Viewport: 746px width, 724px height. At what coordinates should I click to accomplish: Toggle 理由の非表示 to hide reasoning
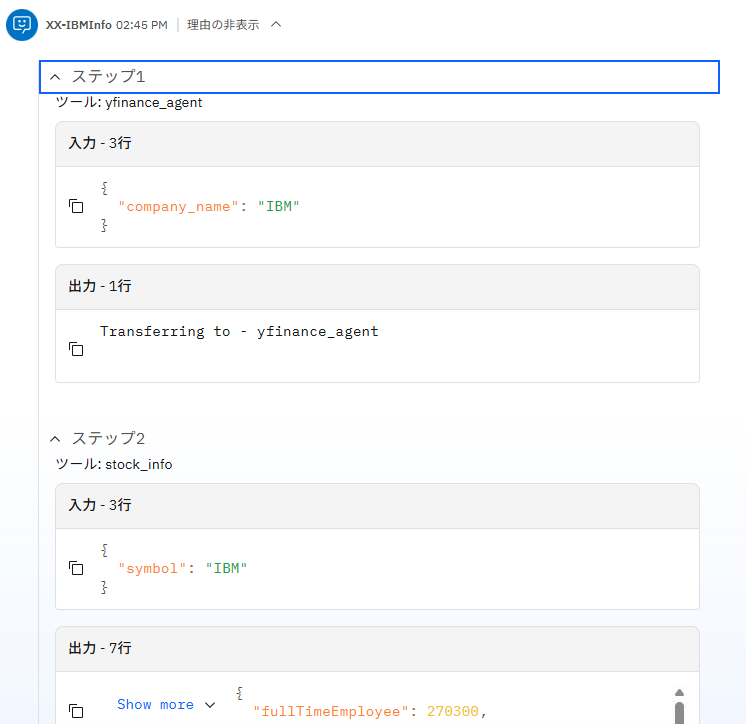point(234,25)
